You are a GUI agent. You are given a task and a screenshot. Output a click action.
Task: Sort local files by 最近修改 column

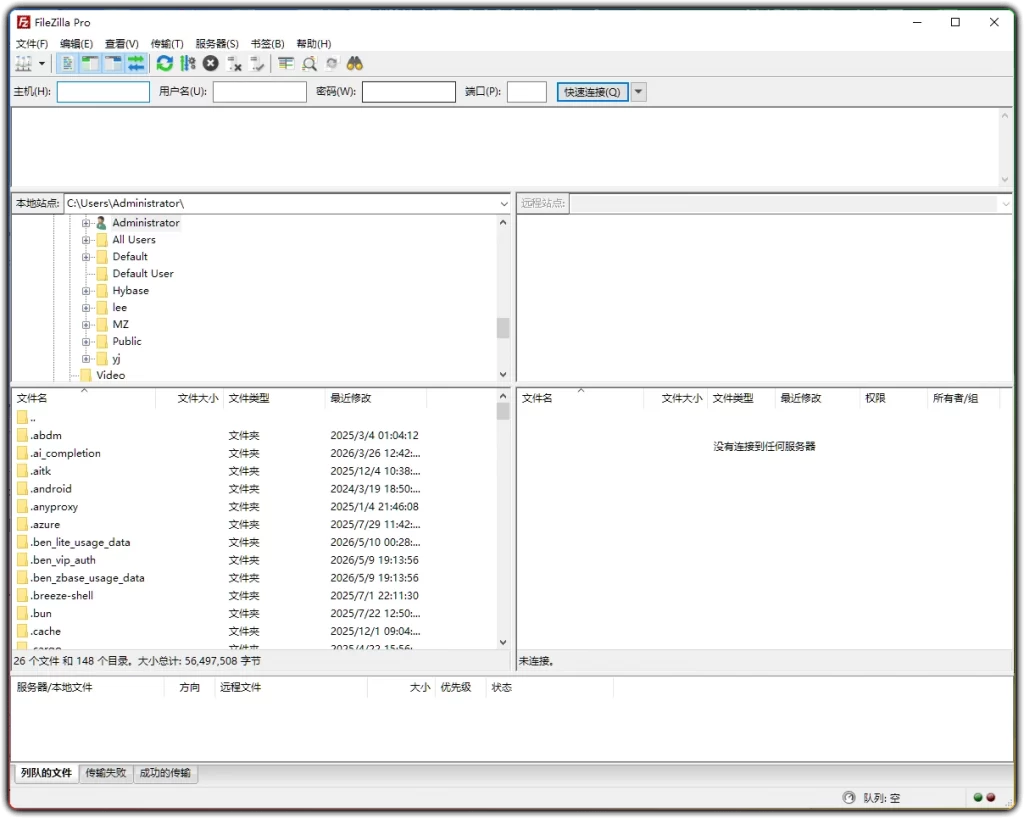point(376,398)
